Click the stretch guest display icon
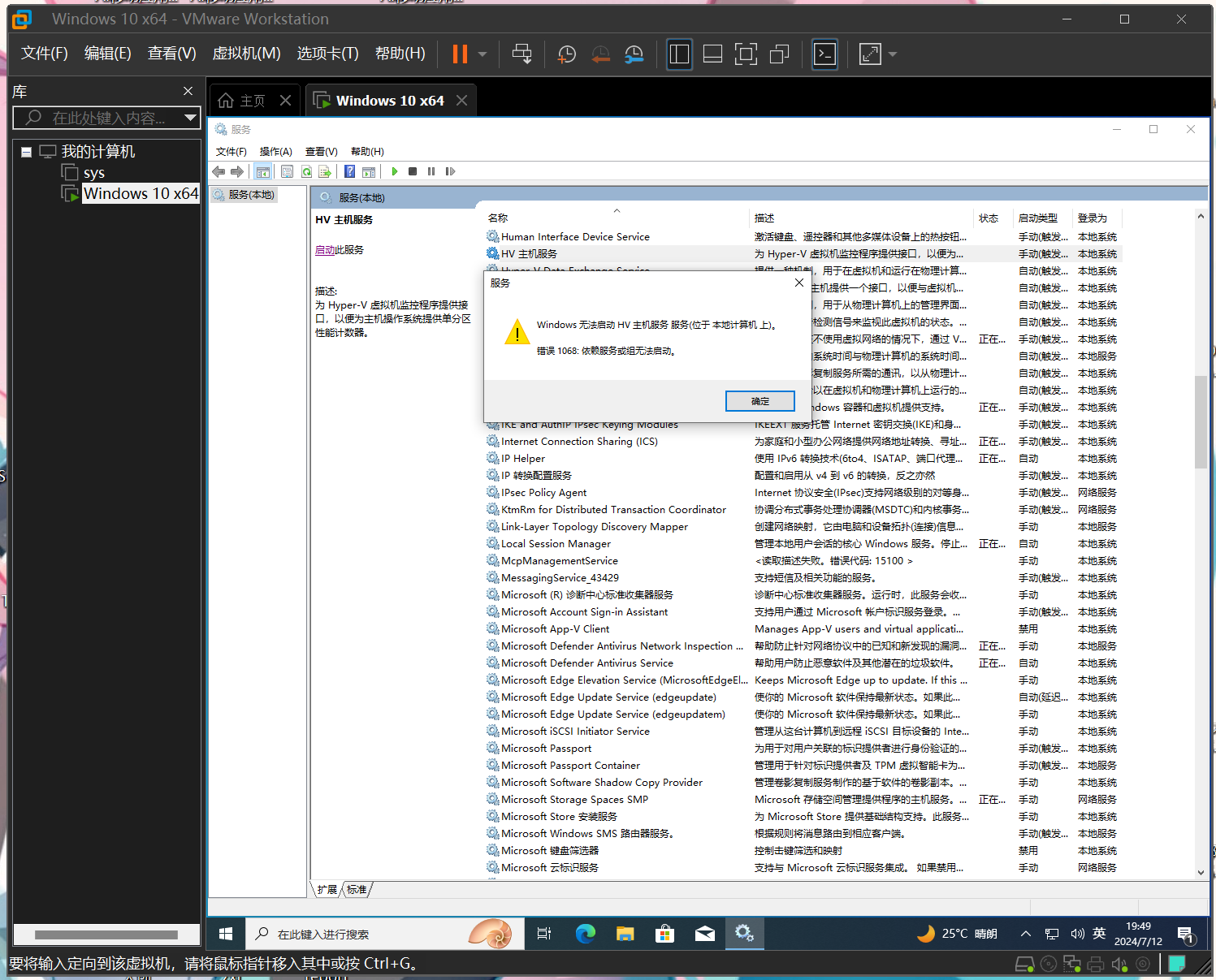Viewport: 1216px width, 980px height. click(870, 54)
